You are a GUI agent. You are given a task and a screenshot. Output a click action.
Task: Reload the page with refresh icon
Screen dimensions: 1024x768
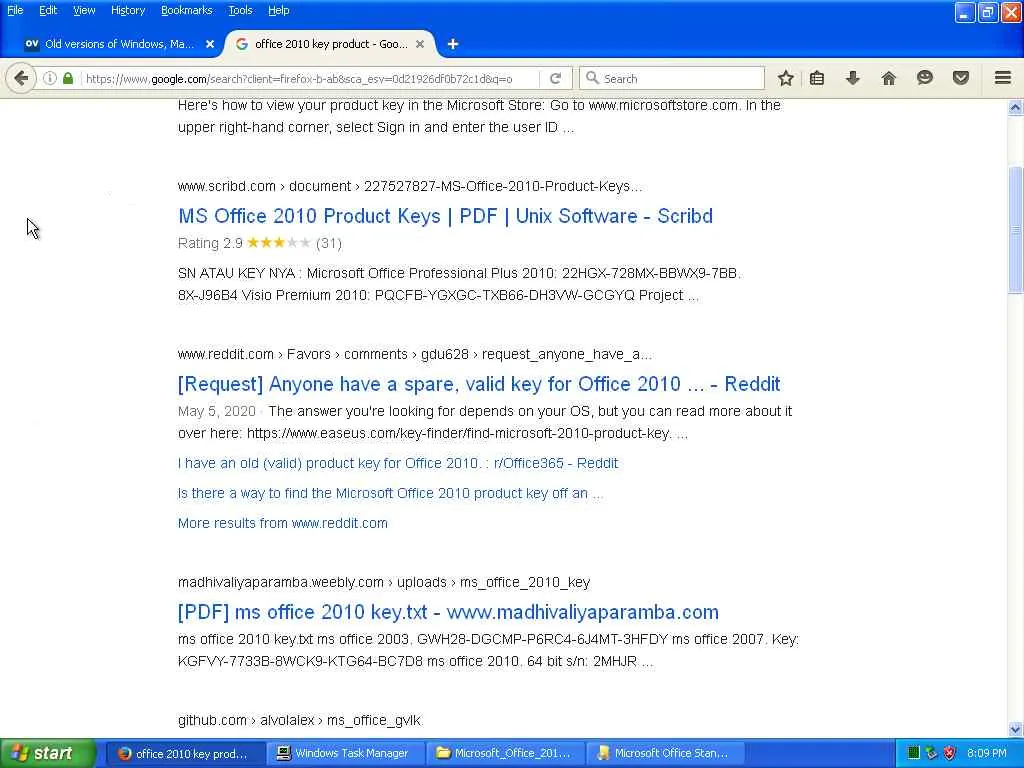(x=556, y=78)
